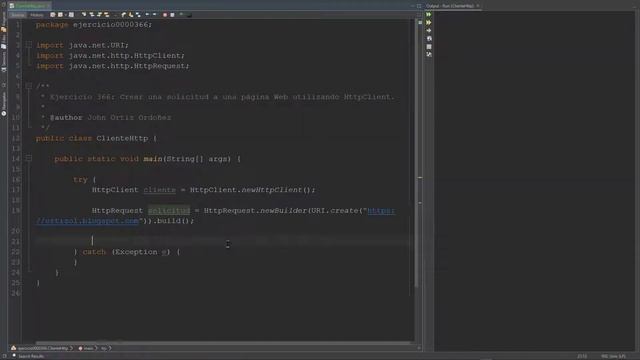Toggle Highlight Search in editor toolbar
Screen dimensions: 640x360
pyautogui.click(x=107, y=15)
